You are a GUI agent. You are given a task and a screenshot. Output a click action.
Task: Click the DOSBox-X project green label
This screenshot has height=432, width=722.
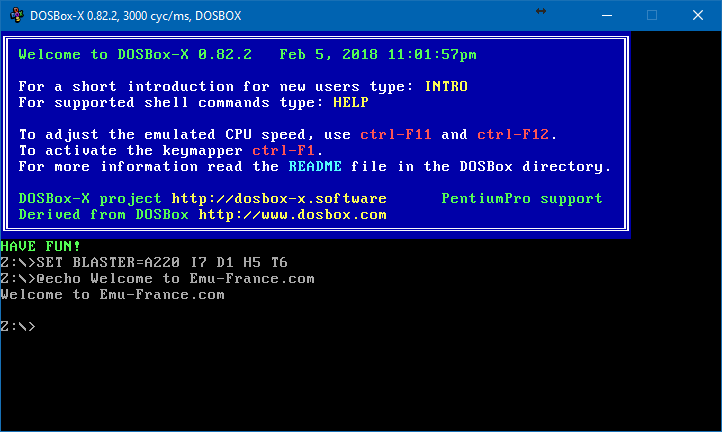click(90, 198)
